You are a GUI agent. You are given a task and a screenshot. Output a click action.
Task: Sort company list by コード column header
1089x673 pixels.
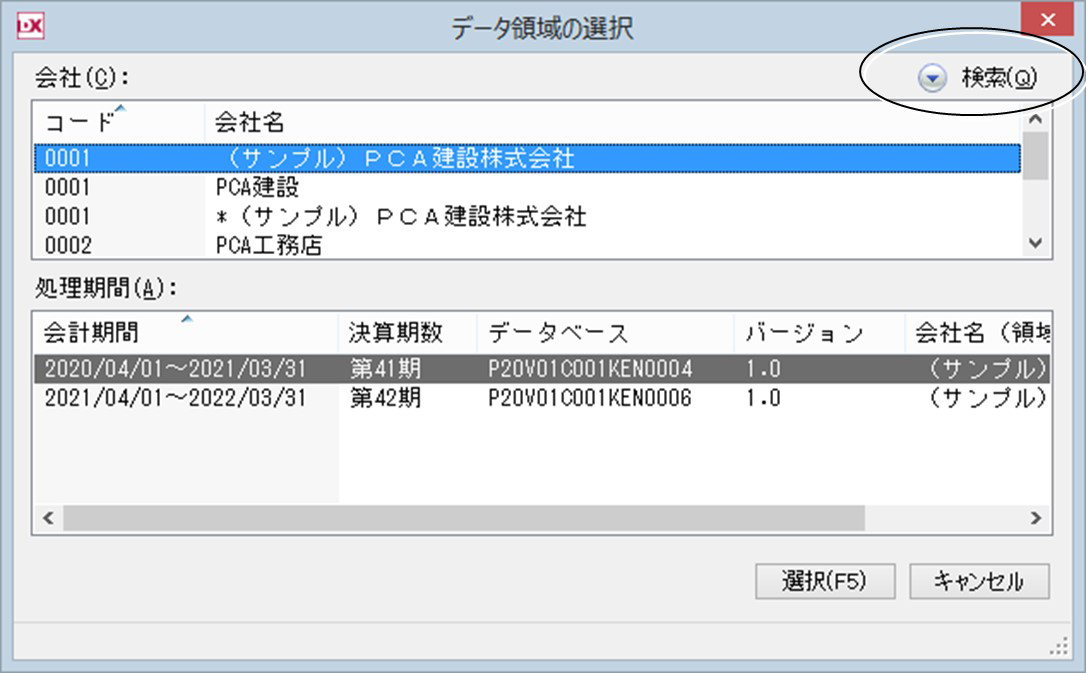point(119,122)
